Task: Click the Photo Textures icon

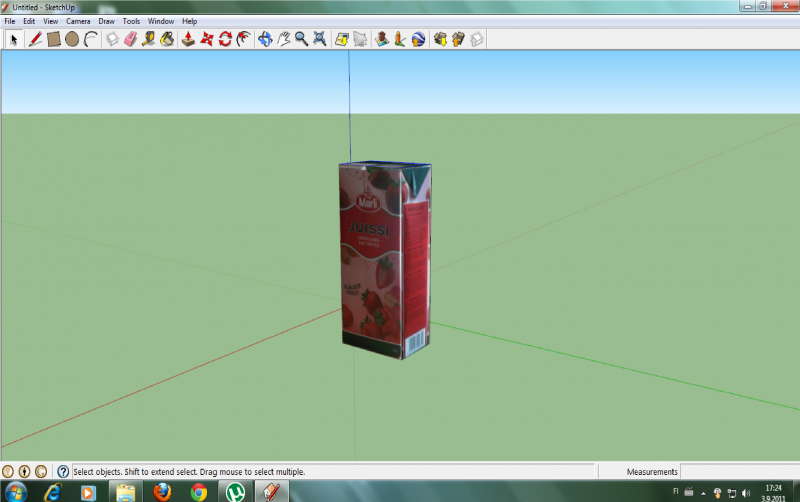Action: [x=399, y=39]
